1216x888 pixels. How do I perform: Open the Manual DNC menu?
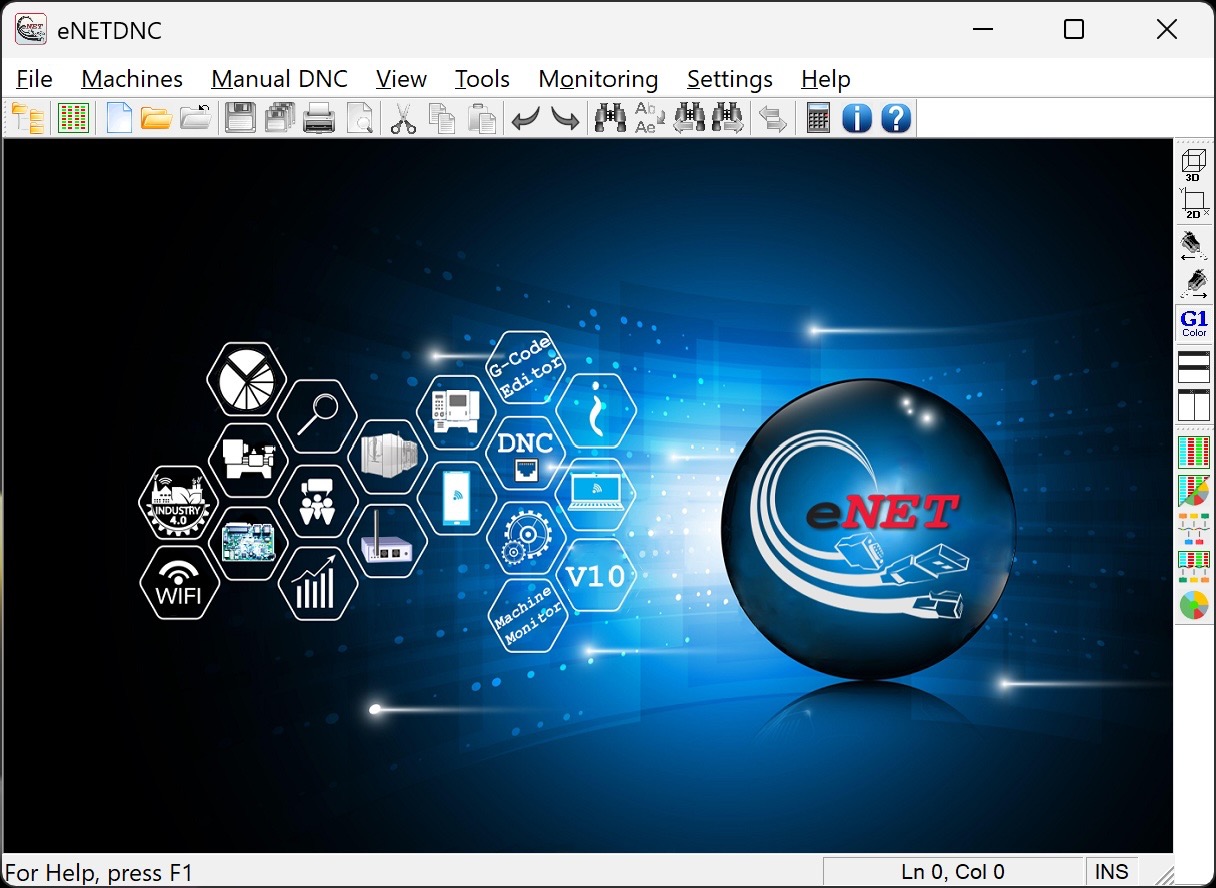tap(279, 78)
